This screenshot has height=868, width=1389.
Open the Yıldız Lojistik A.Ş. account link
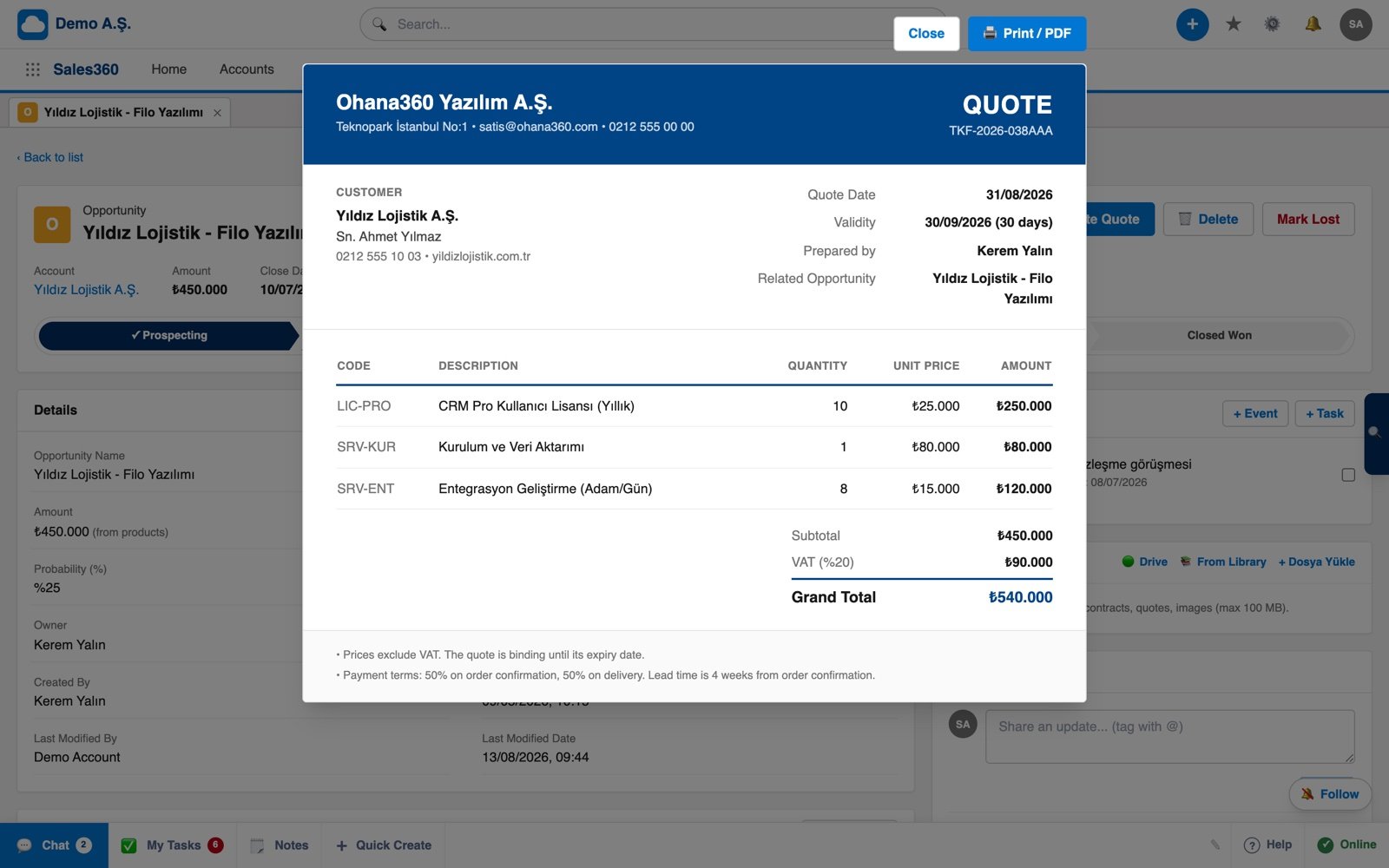(x=86, y=290)
